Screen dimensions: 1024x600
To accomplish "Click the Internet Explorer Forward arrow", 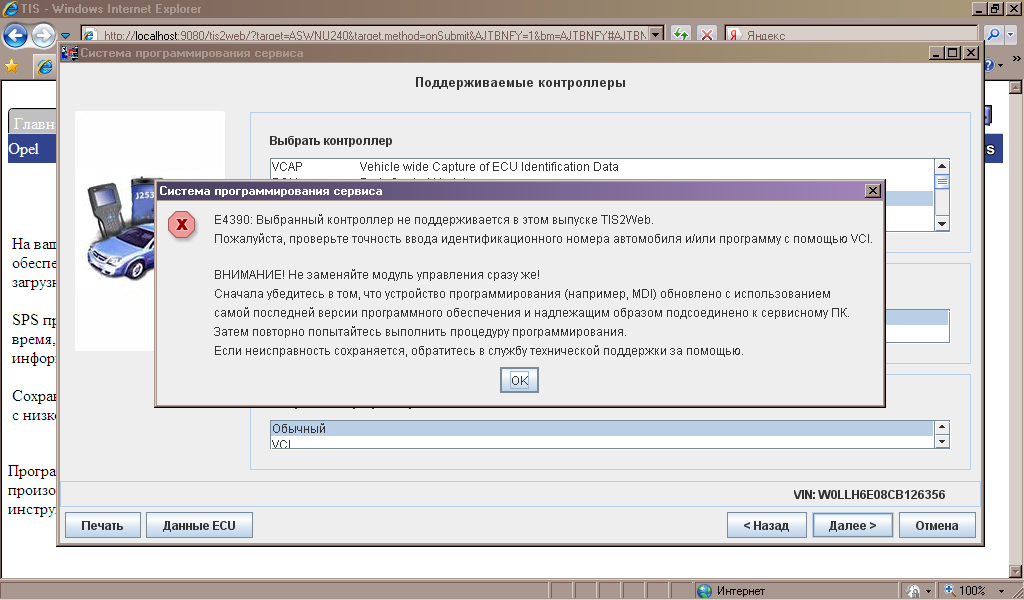I will (43, 35).
